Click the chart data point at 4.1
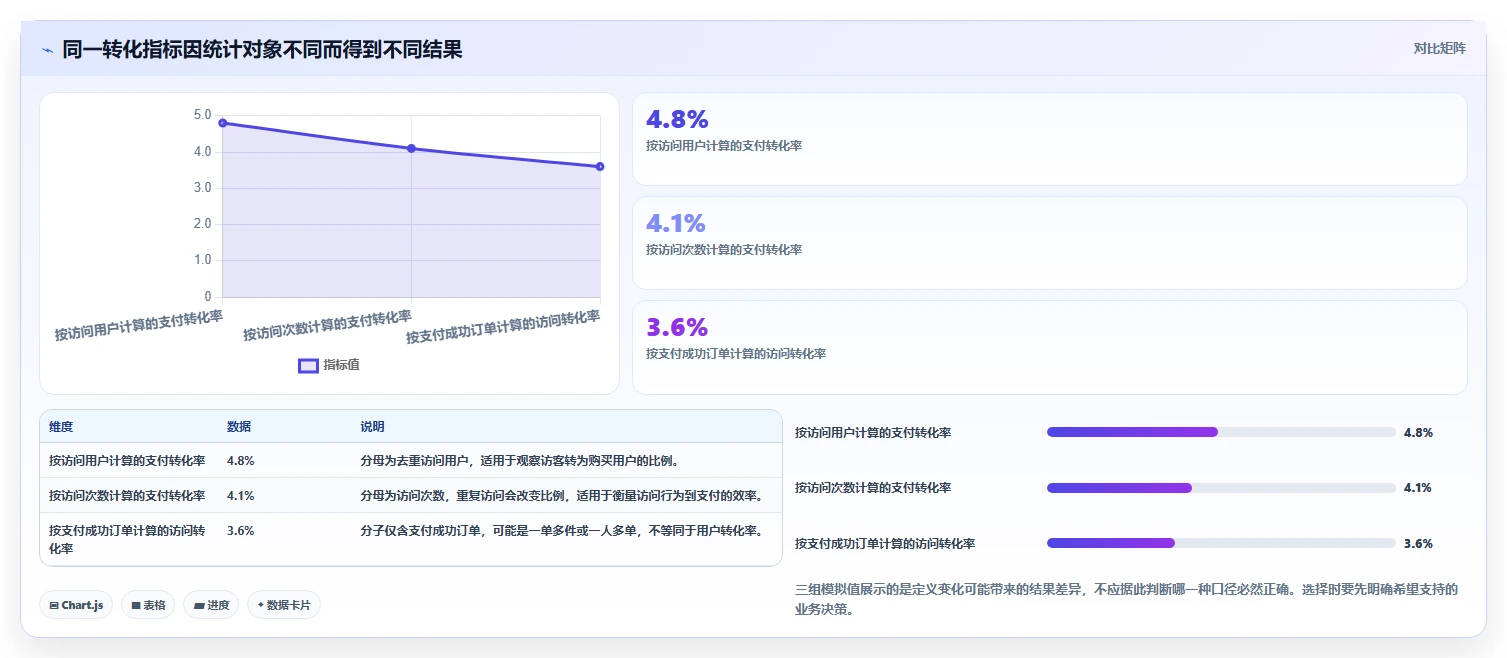The width and height of the screenshot is (1507, 658). point(411,148)
